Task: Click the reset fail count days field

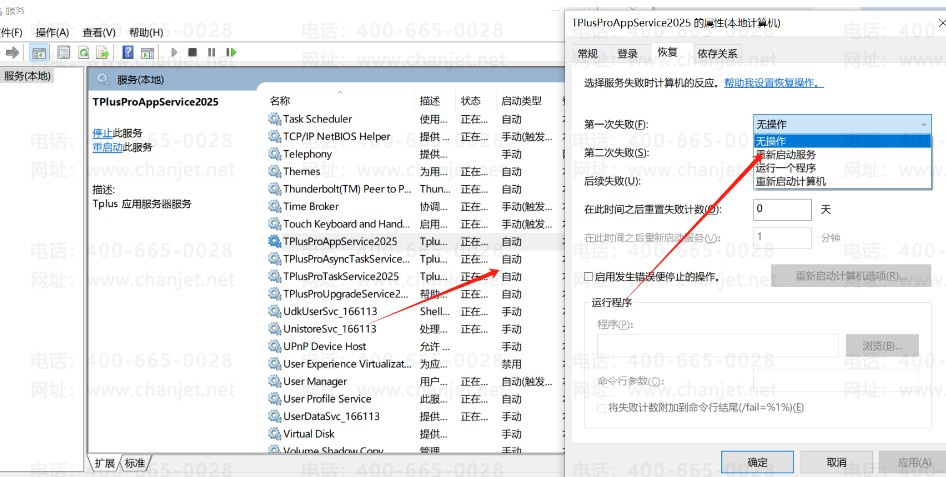Action: click(x=782, y=209)
